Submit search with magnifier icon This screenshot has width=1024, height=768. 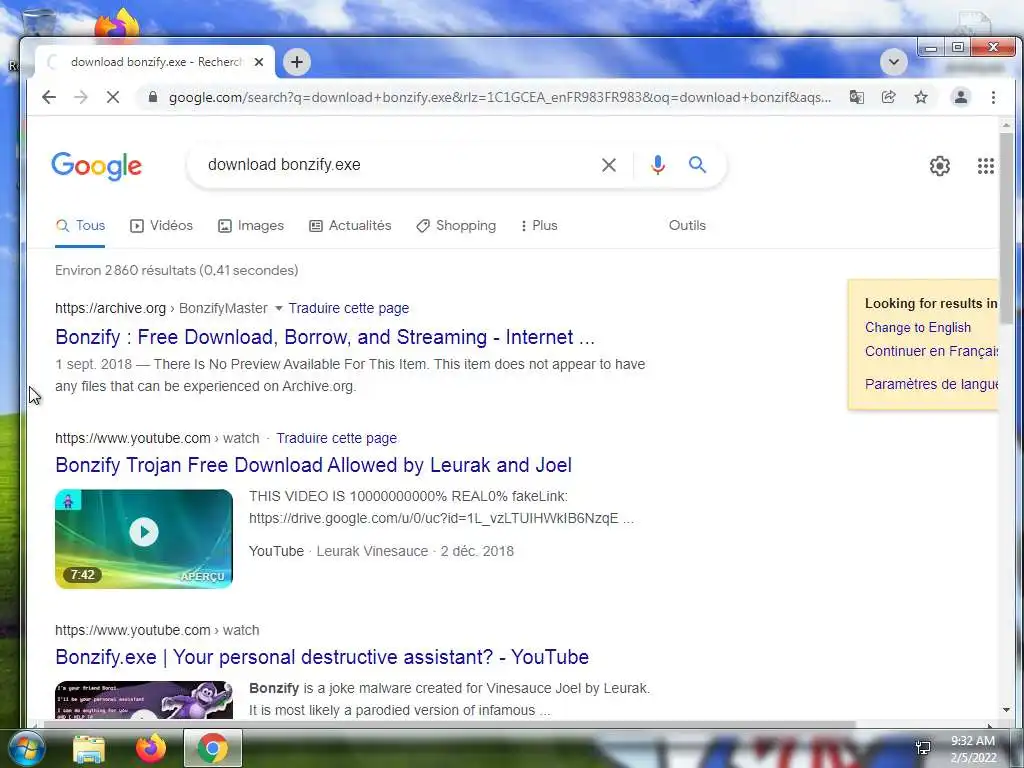pos(697,165)
